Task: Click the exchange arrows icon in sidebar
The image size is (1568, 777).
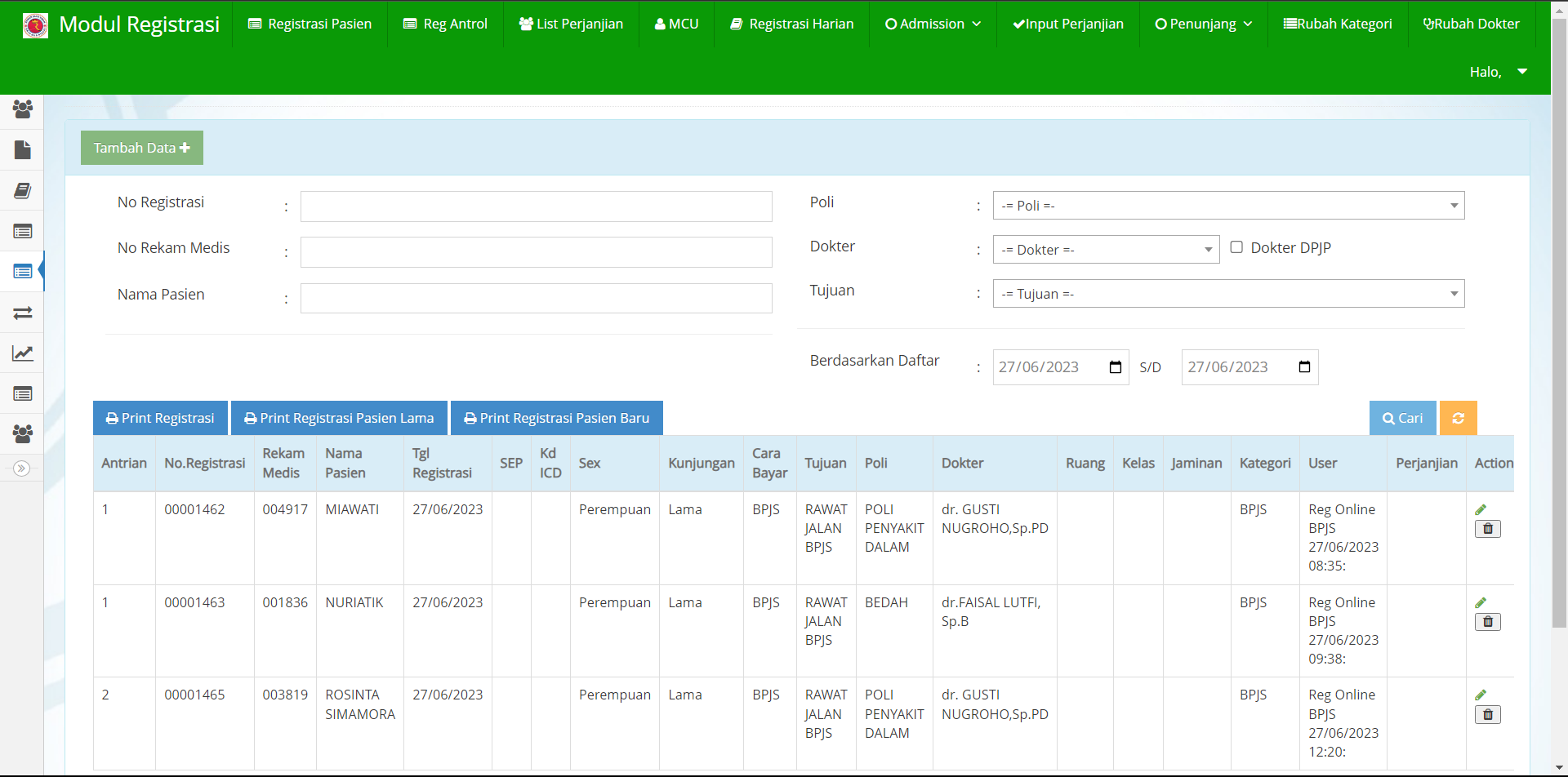Action: pos(22,313)
